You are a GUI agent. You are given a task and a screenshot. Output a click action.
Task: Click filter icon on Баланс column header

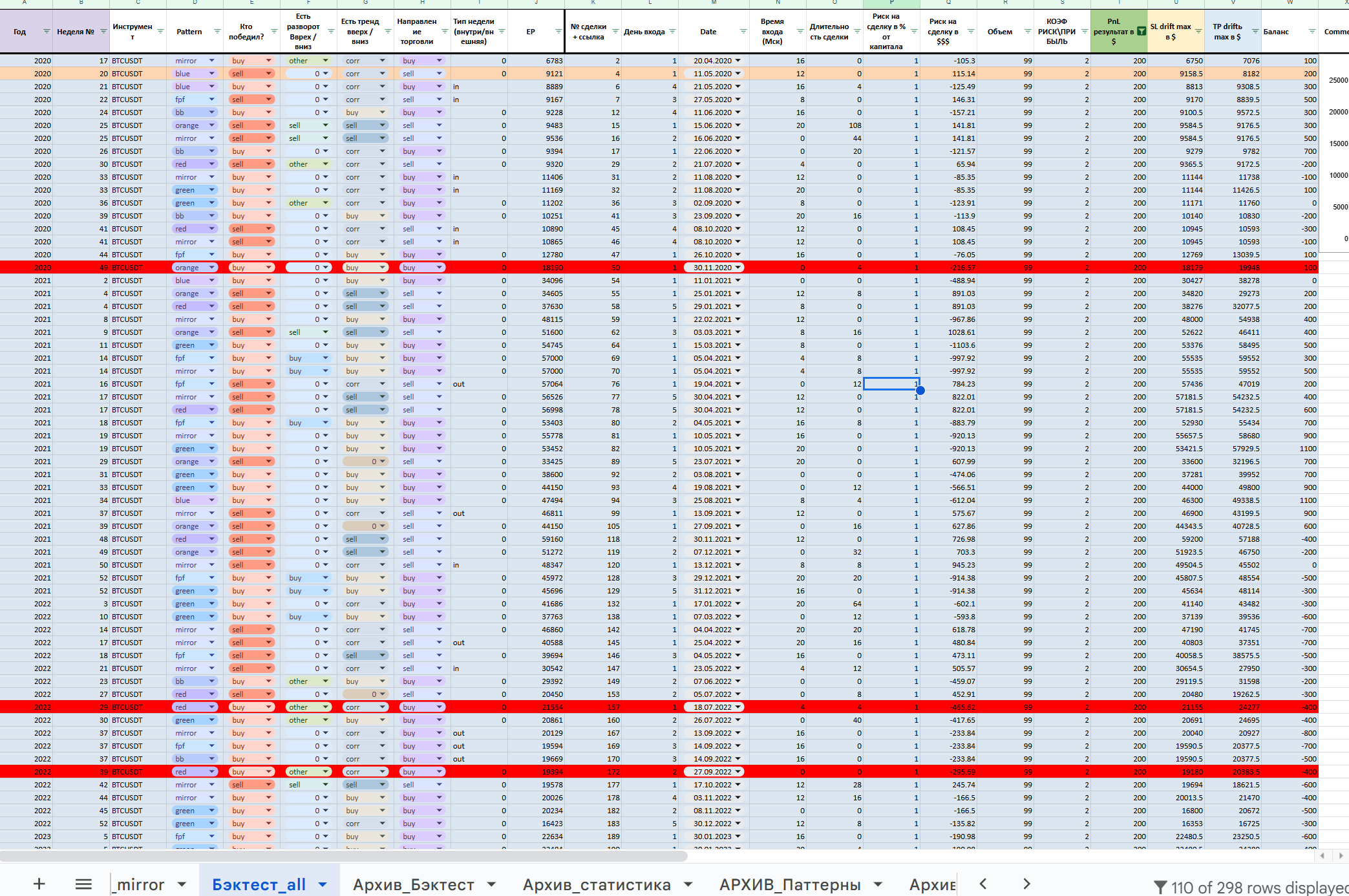(x=1312, y=32)
